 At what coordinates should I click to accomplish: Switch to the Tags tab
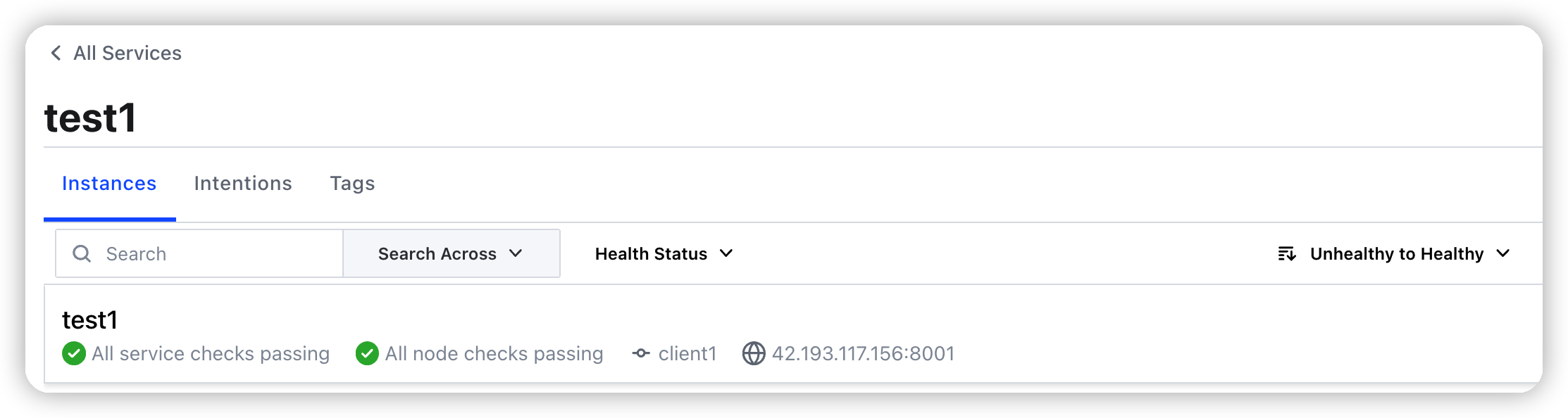coord(352,184)
